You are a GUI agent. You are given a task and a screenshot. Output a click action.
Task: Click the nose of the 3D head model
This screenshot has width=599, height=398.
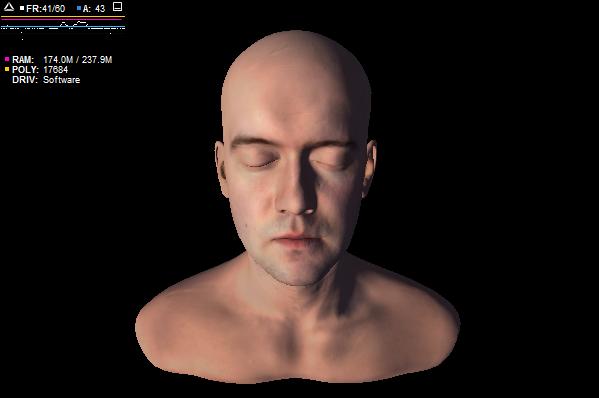(296, 191)
